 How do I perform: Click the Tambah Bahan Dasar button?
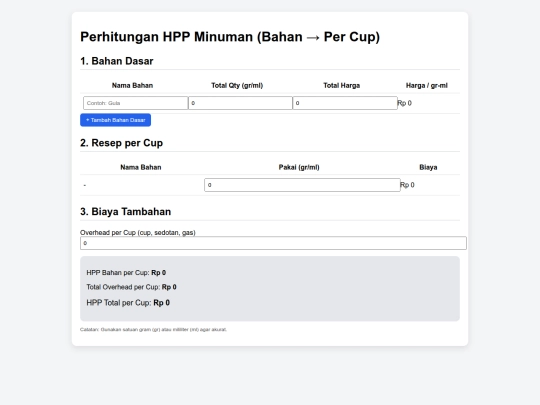coord(115,120)
